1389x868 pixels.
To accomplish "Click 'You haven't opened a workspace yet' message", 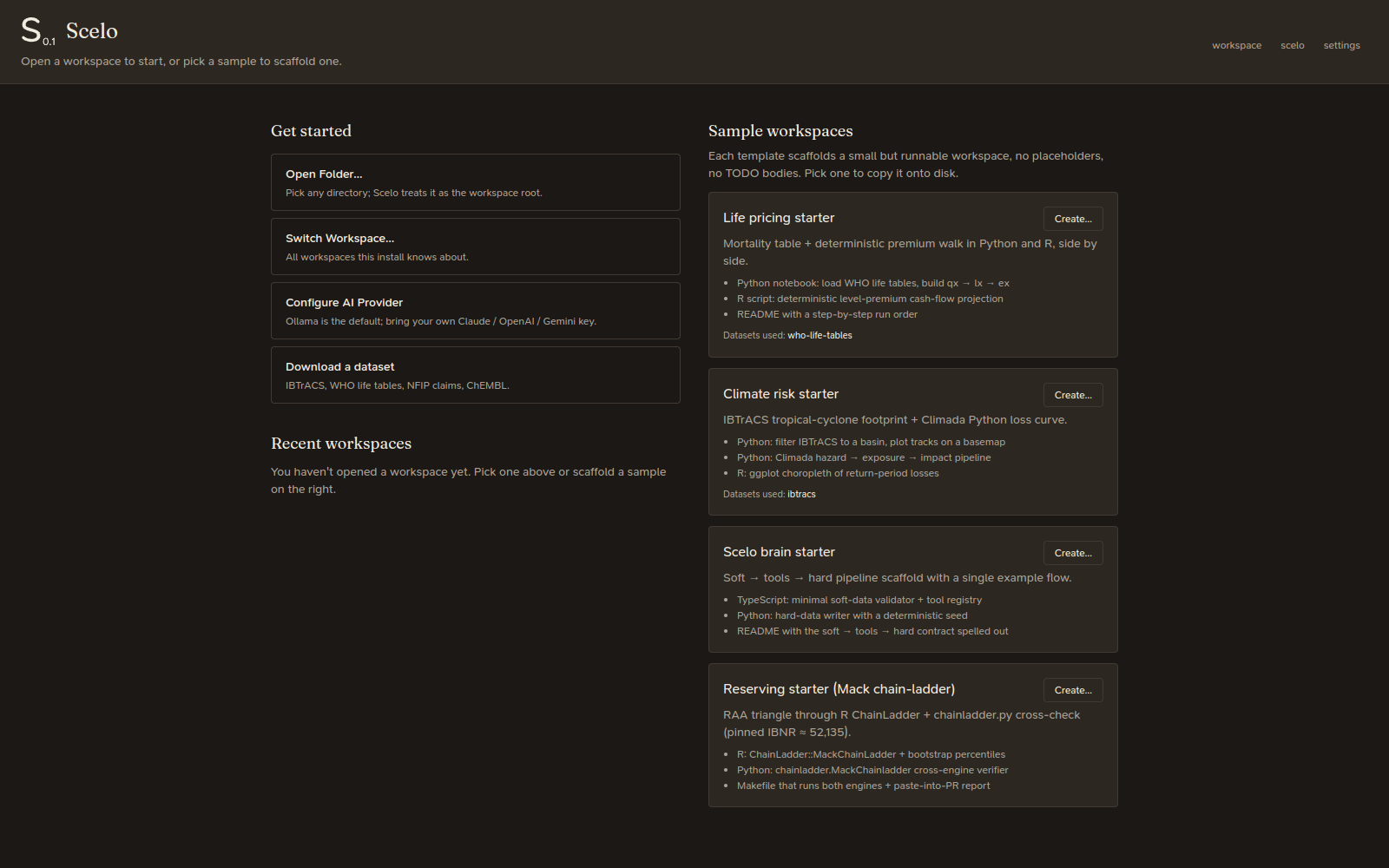I will point(469,481).
